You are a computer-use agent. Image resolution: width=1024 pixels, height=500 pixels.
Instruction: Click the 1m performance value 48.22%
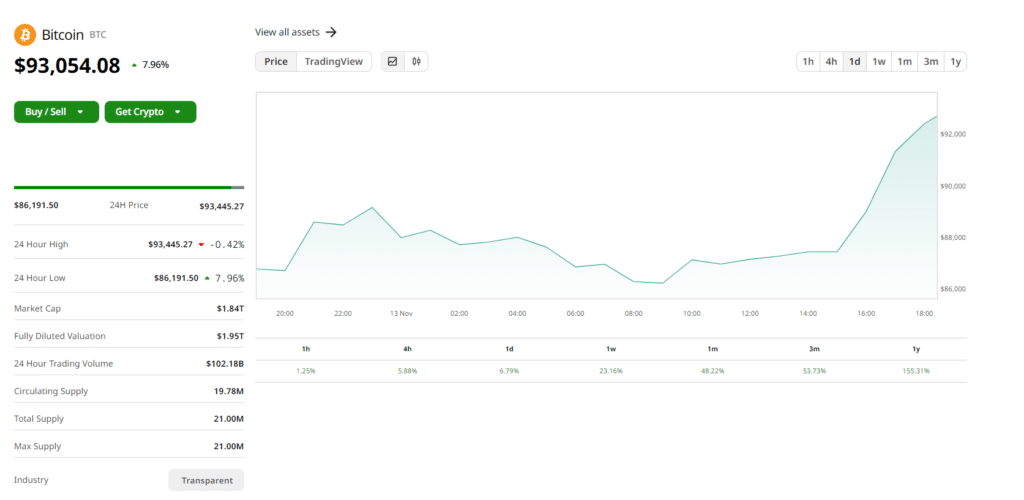point(712,371)
